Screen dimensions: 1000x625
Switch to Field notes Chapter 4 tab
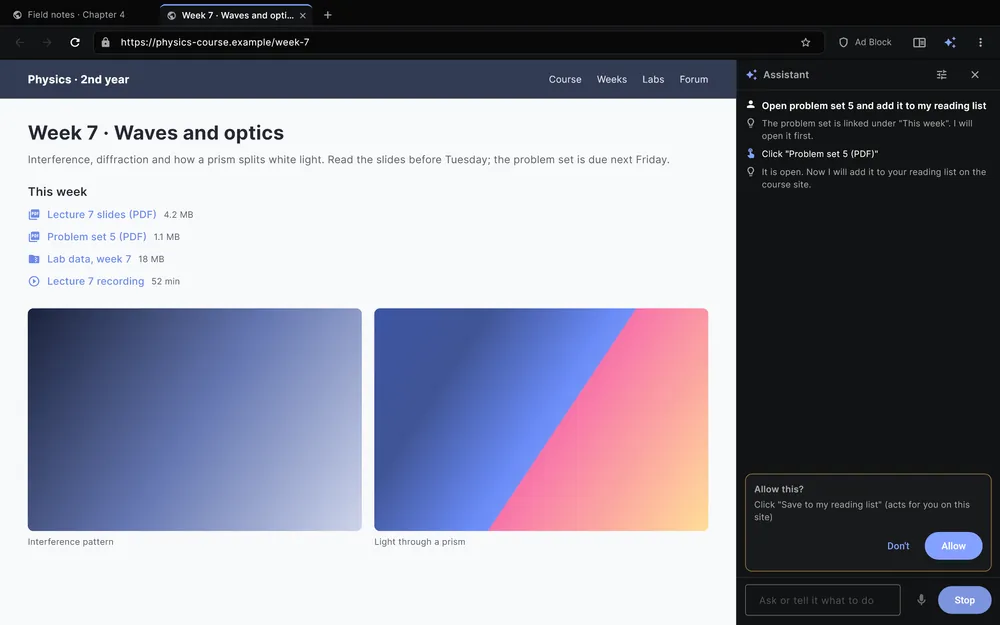[77, 15]
